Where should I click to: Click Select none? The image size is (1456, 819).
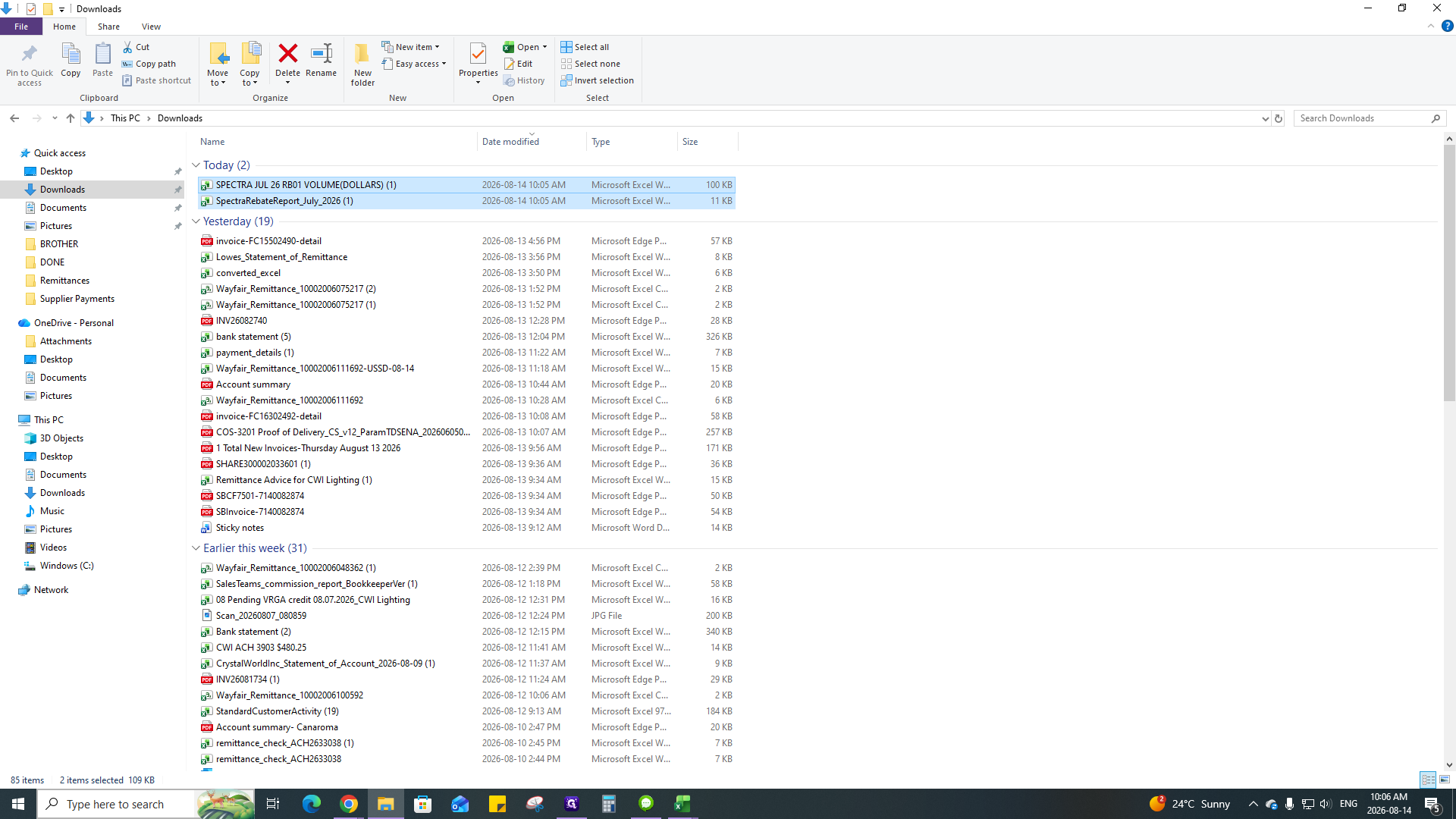click(x=590, y=64)
